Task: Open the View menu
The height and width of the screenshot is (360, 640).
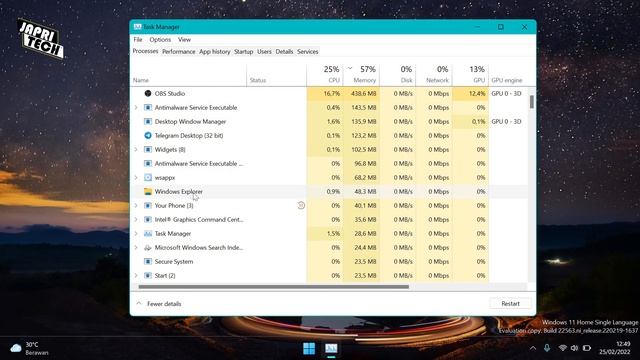Action: click(184, 40)
